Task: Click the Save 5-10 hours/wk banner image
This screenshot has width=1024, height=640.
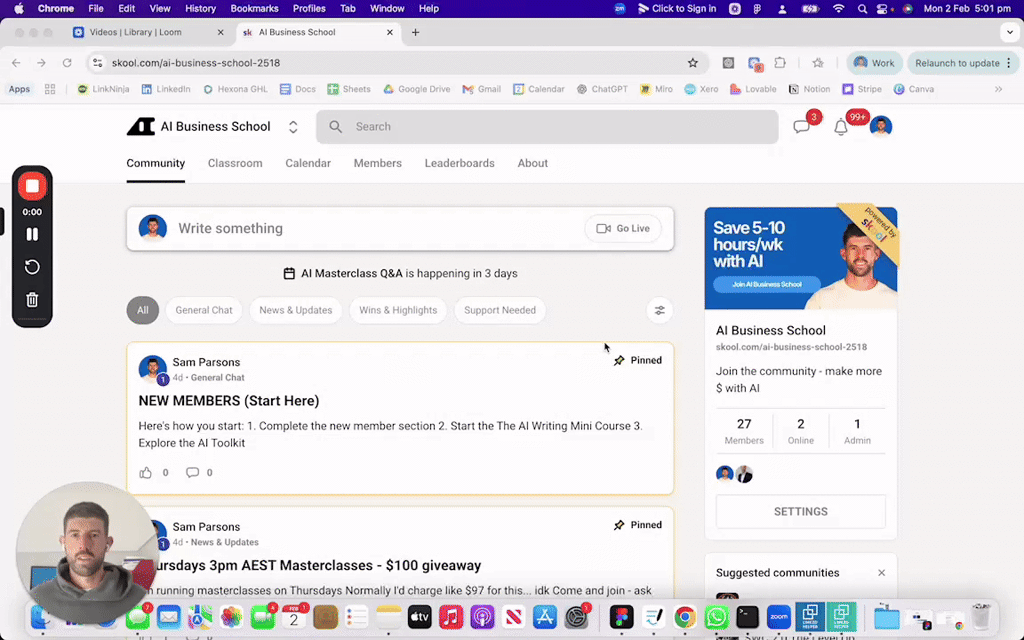Action: tap(801, 258)
